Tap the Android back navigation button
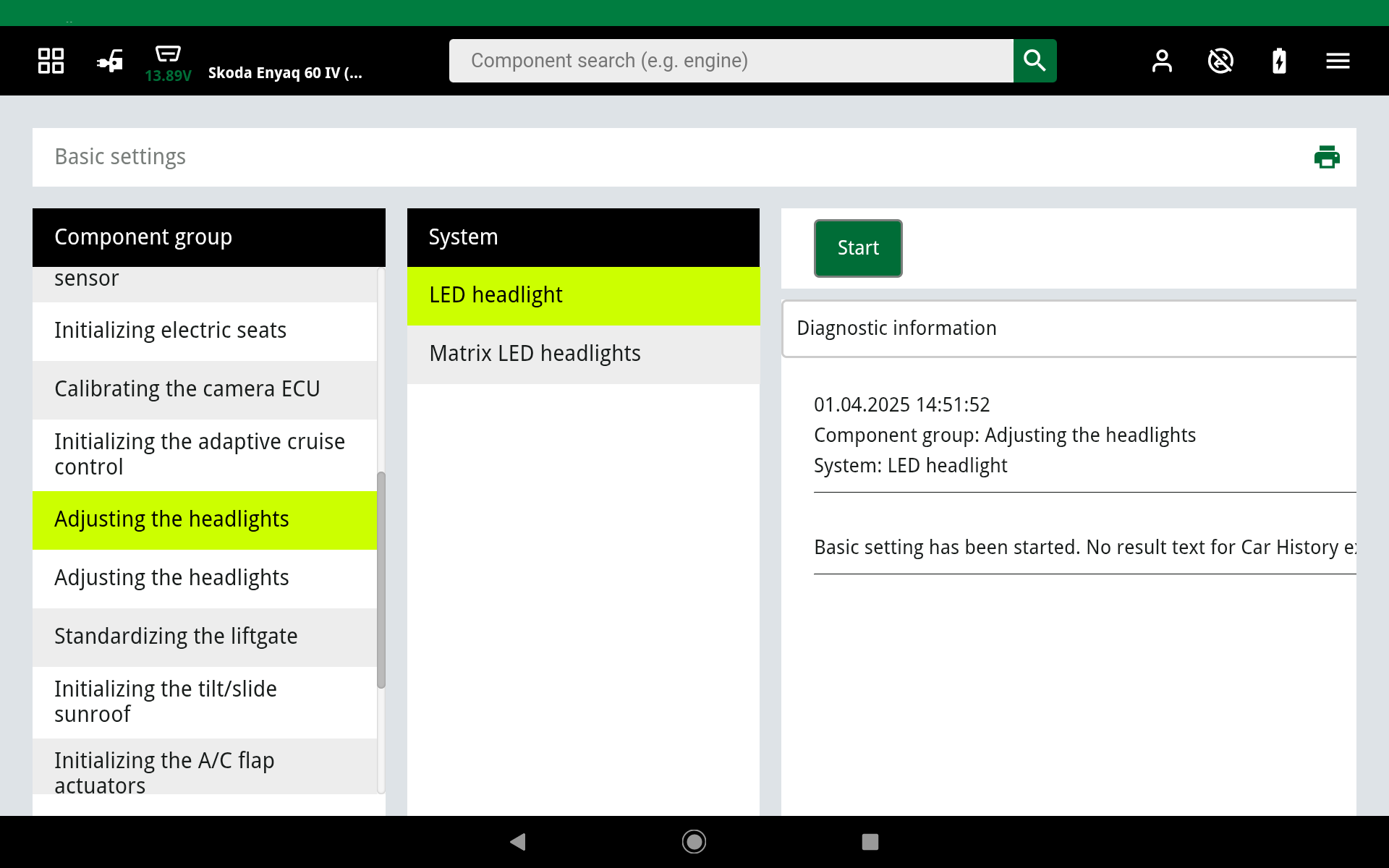Image resolution: width=1389 pixels, height=868 pixels. [x=518, y=841]
